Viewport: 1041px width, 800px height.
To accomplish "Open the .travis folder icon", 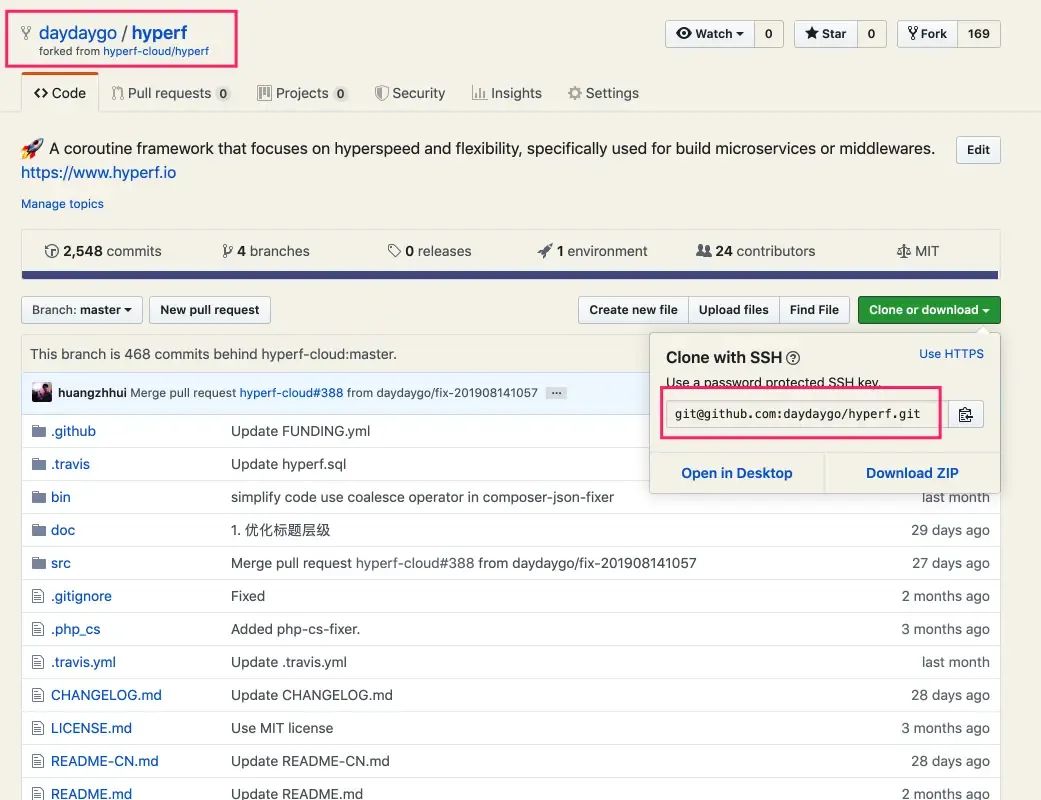I will [x=39, y=464].
